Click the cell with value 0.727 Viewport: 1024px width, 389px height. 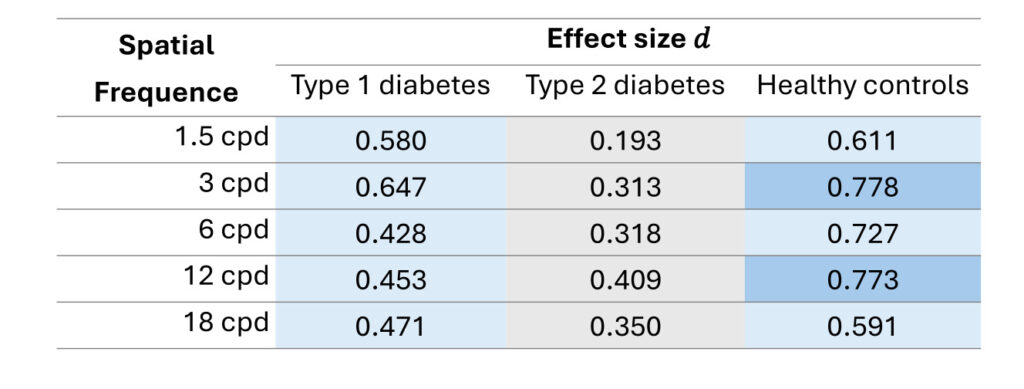click(x=863, y=233)
